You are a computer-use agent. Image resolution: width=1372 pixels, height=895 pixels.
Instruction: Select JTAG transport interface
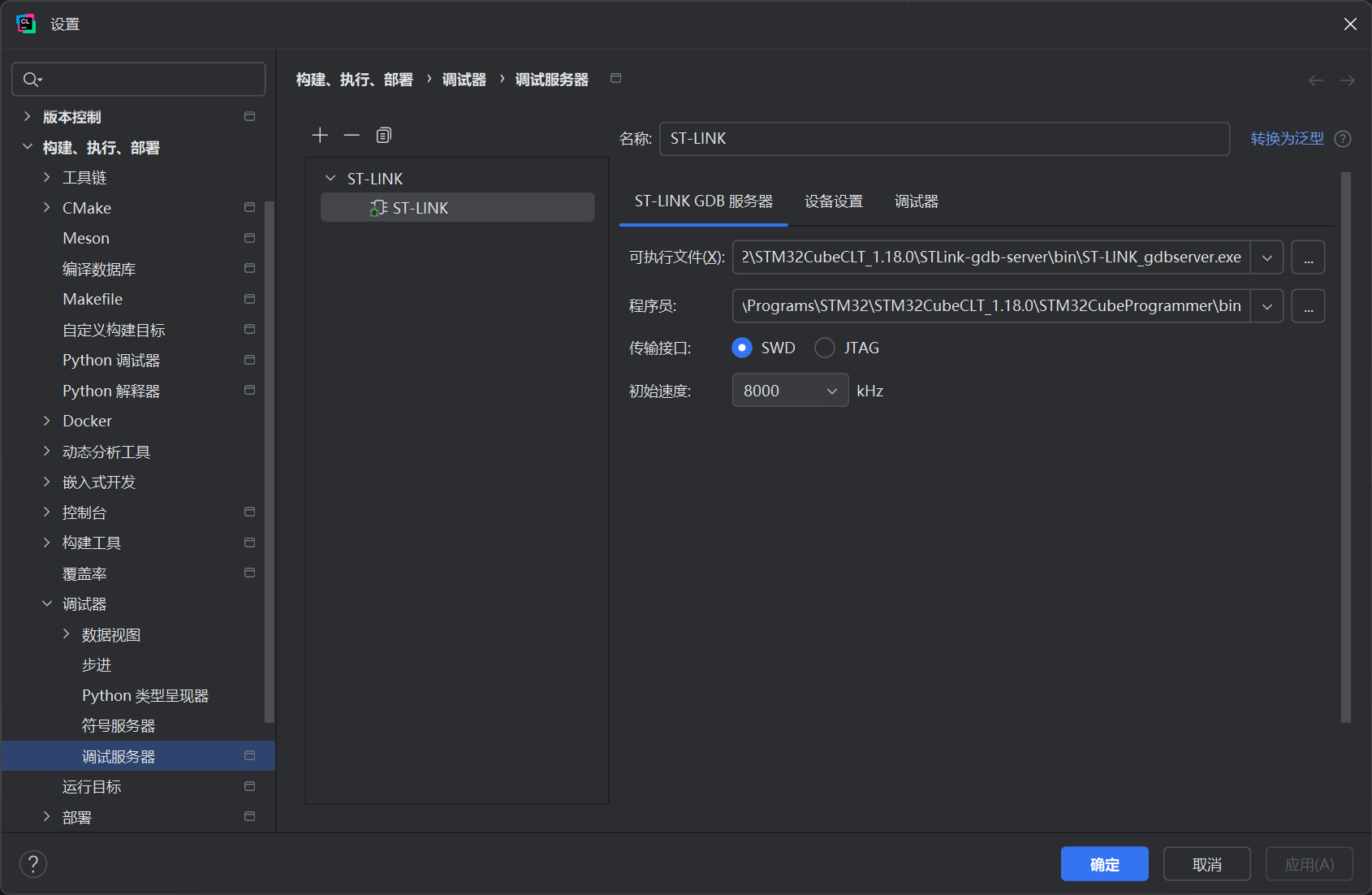(x=825, y=348)
